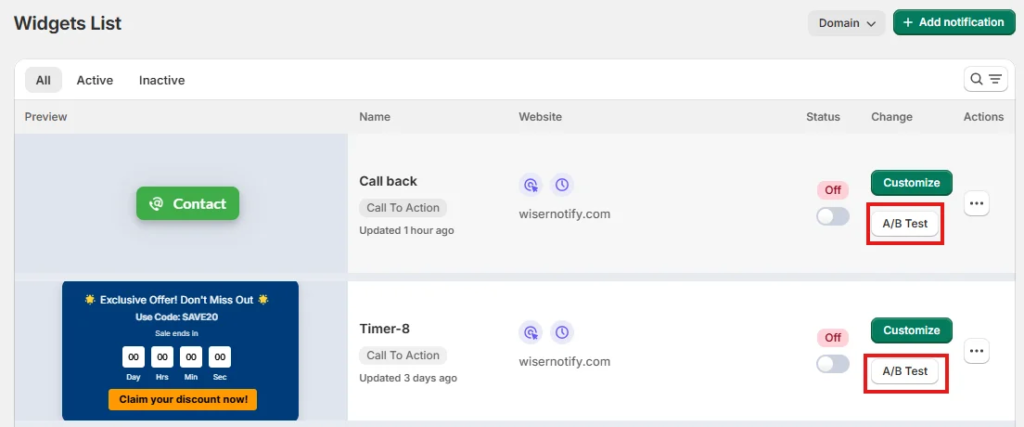Screen dimensions: 1024x427
Task: Turn on the Timer-8 status toggle
Action: 832,364
